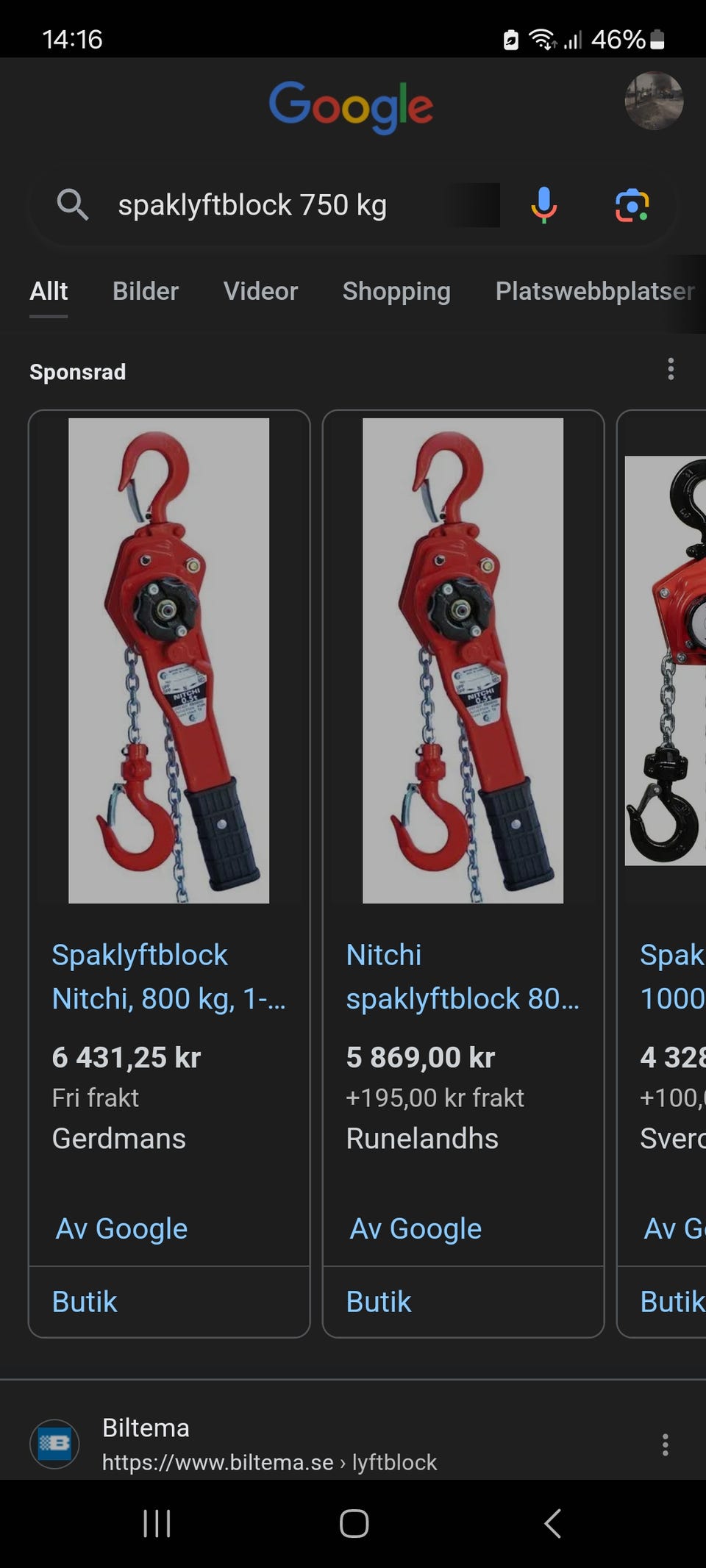This screenshot has width=706, height=1568.
Task: Select the Shopping tab
Action: (396, 291)
